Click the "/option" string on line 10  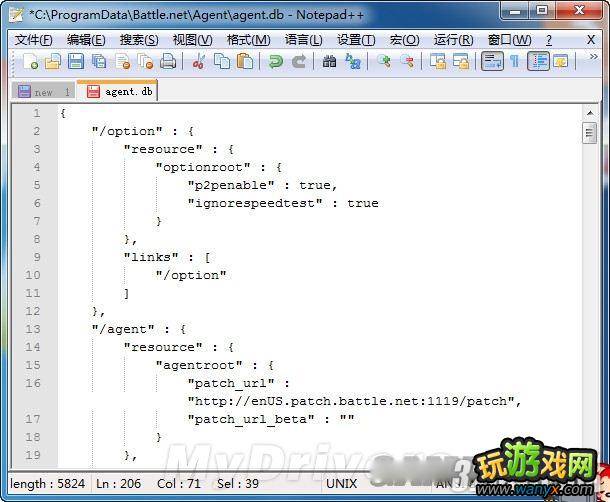pyautogui.click(x=191, y=275)
